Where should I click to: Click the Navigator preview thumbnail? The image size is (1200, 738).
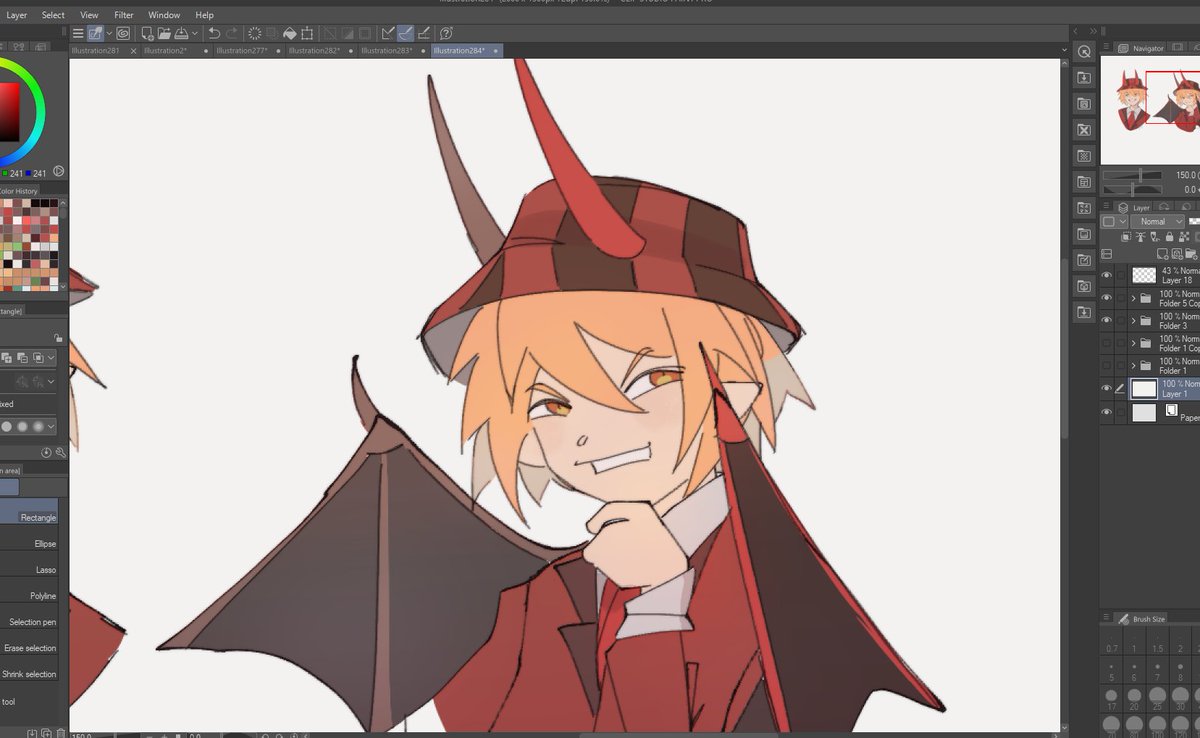point(1150,110)
